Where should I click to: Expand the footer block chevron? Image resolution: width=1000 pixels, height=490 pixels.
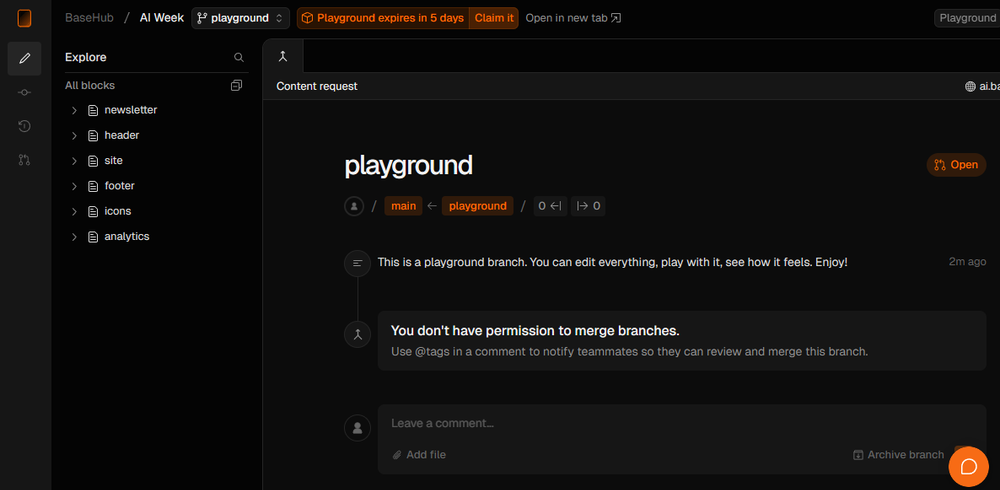point(74,186)
